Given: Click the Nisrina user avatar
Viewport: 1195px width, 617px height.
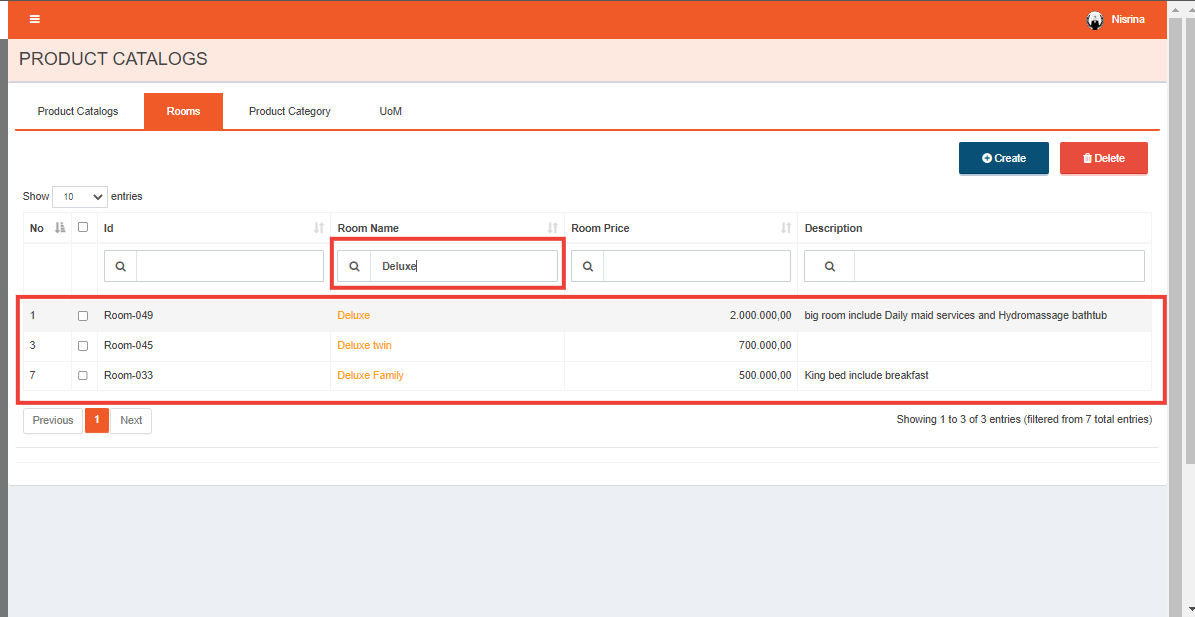Looking at the screenshot, I should coord(1095,20).
